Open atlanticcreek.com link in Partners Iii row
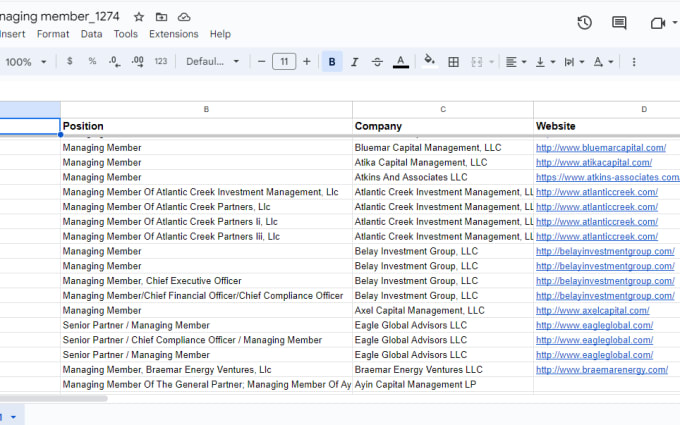680x425 pixels. (x=597, y=237)
